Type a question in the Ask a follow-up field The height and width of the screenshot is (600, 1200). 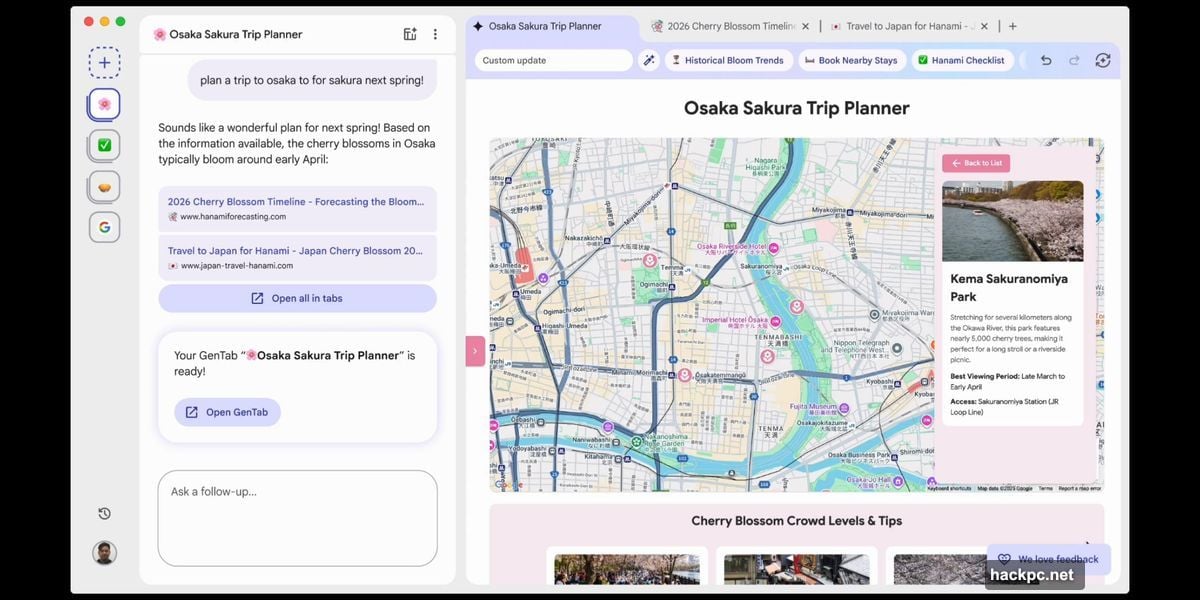click(297, 518)
